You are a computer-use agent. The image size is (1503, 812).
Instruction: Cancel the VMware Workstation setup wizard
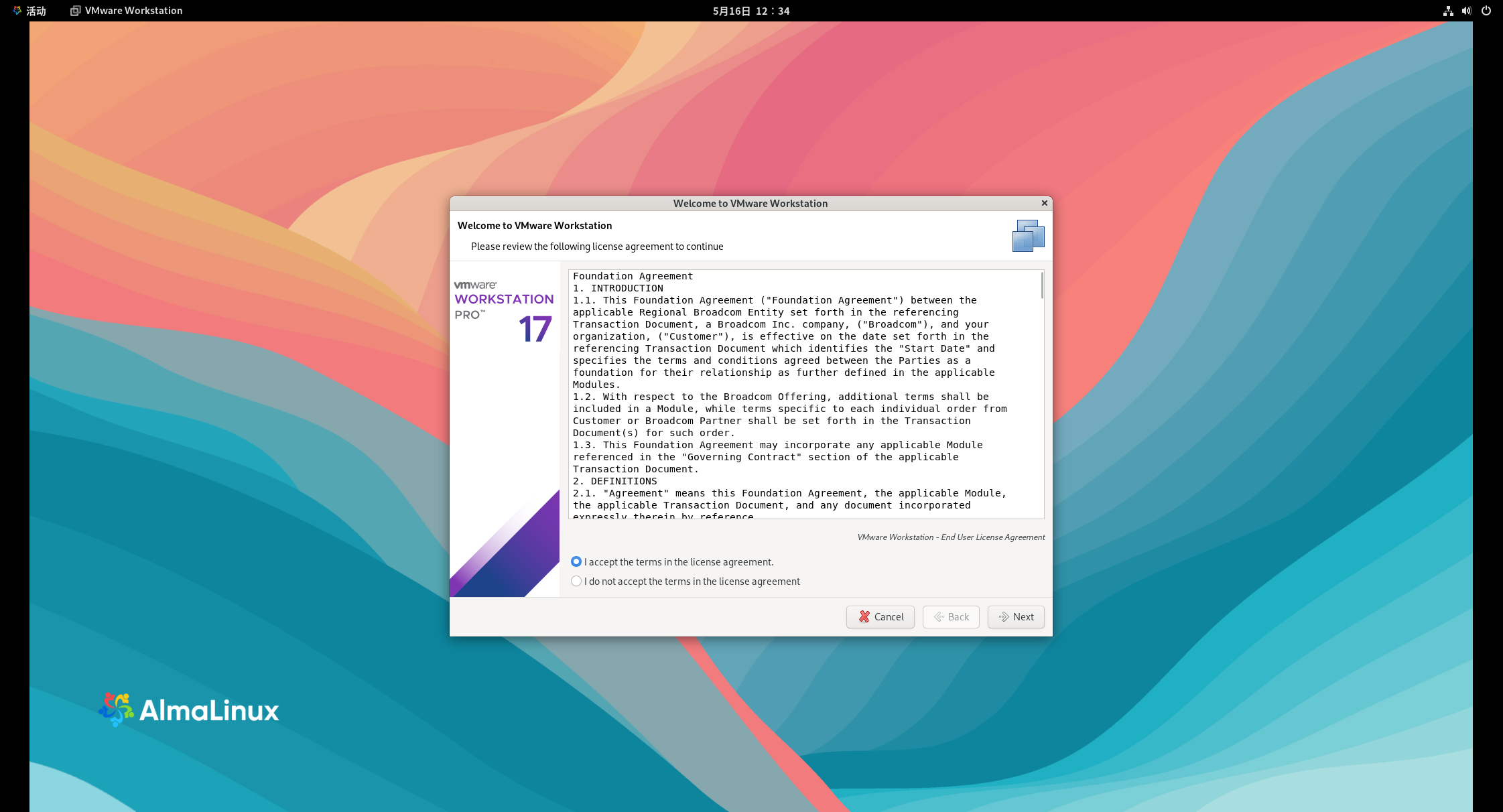tap(880, 616)
